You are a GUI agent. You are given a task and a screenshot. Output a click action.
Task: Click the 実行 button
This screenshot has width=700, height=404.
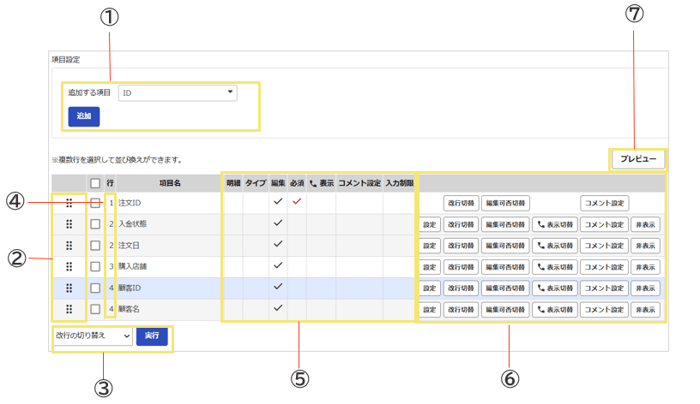pyautogui.click(x=152, y=336)
